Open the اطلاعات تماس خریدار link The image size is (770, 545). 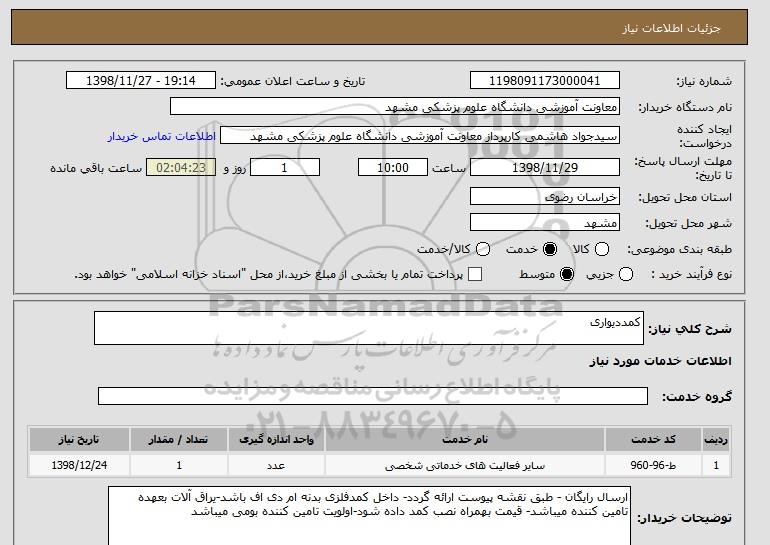[x=162, y=136]
